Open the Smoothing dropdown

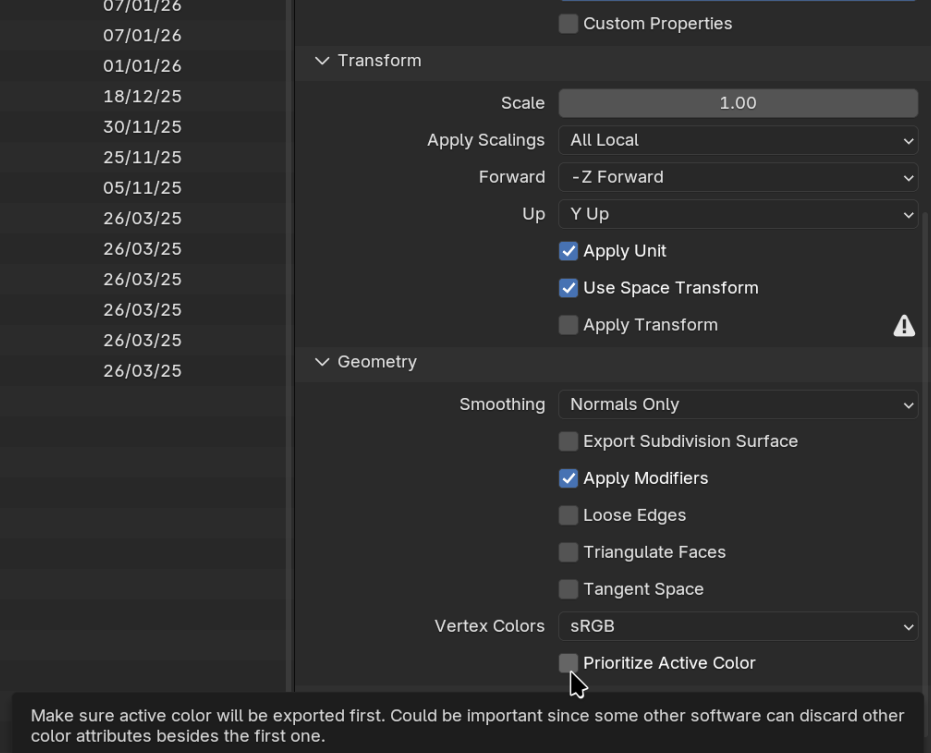point(737,404)
